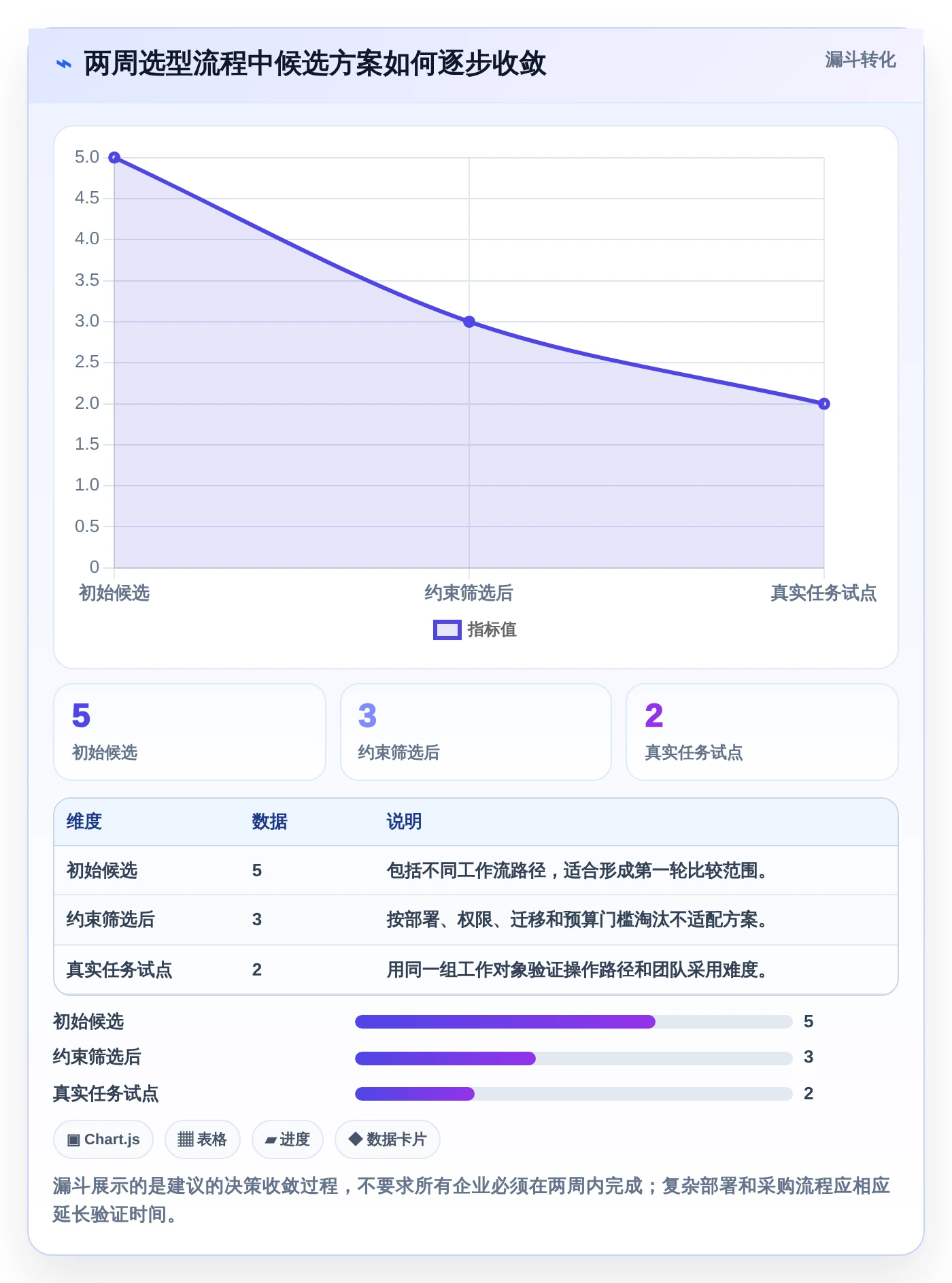
Task: Click the 初始候选 progress bar
Action: click(574, 1022)
